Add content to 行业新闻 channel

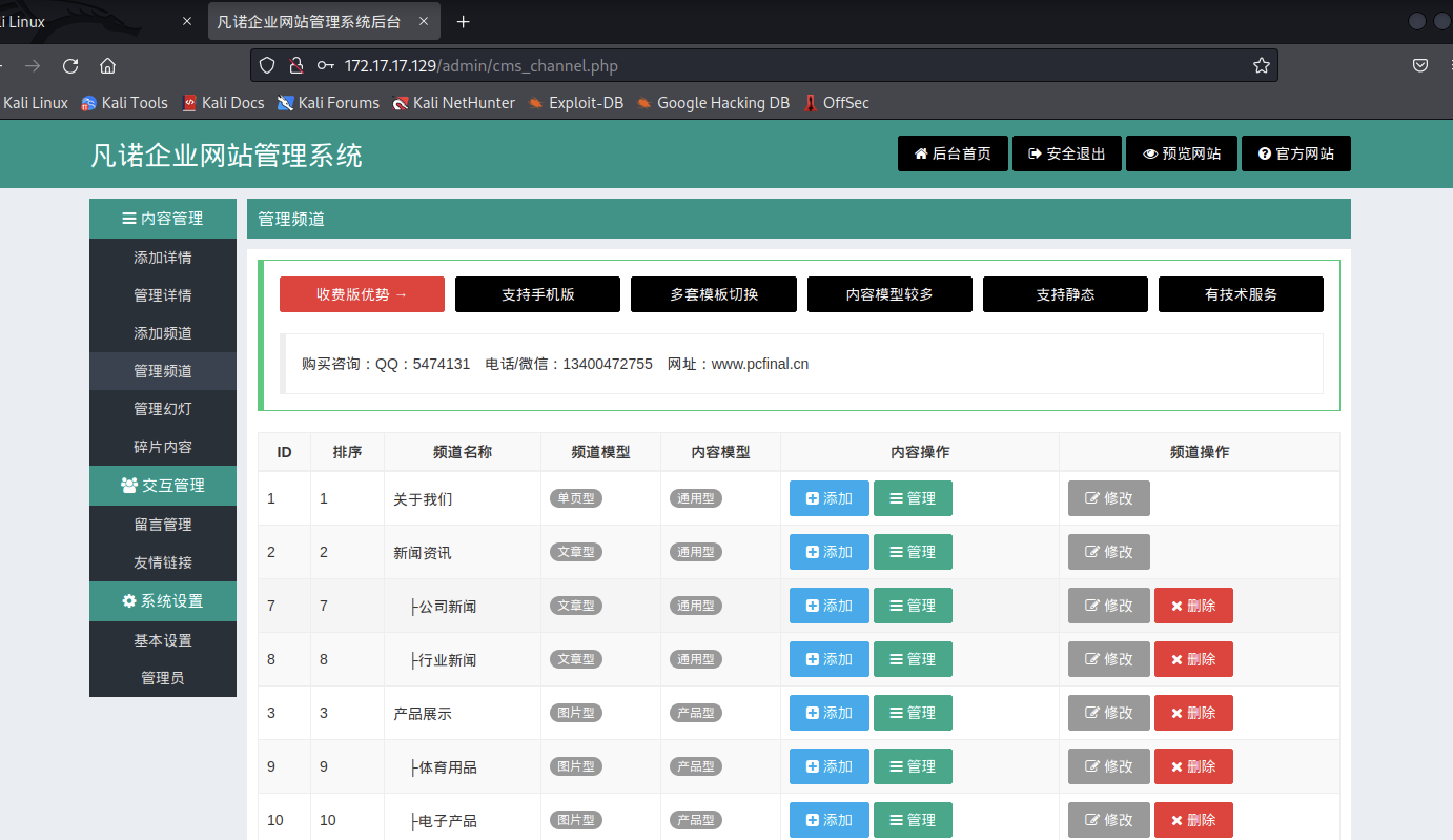[829, 659]
